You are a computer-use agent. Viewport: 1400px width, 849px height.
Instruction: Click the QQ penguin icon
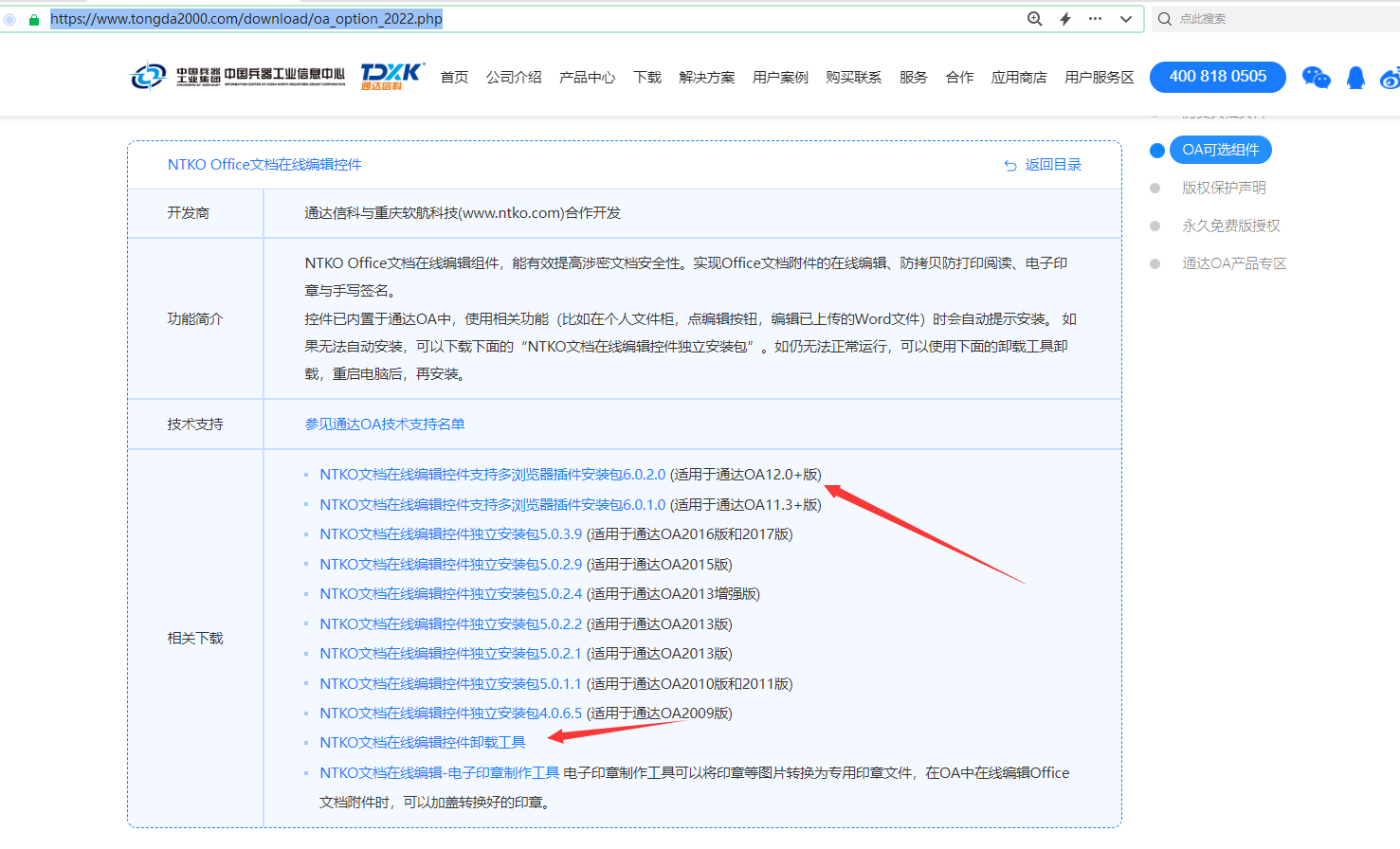pyautogui.click(x=1355, y=78)
